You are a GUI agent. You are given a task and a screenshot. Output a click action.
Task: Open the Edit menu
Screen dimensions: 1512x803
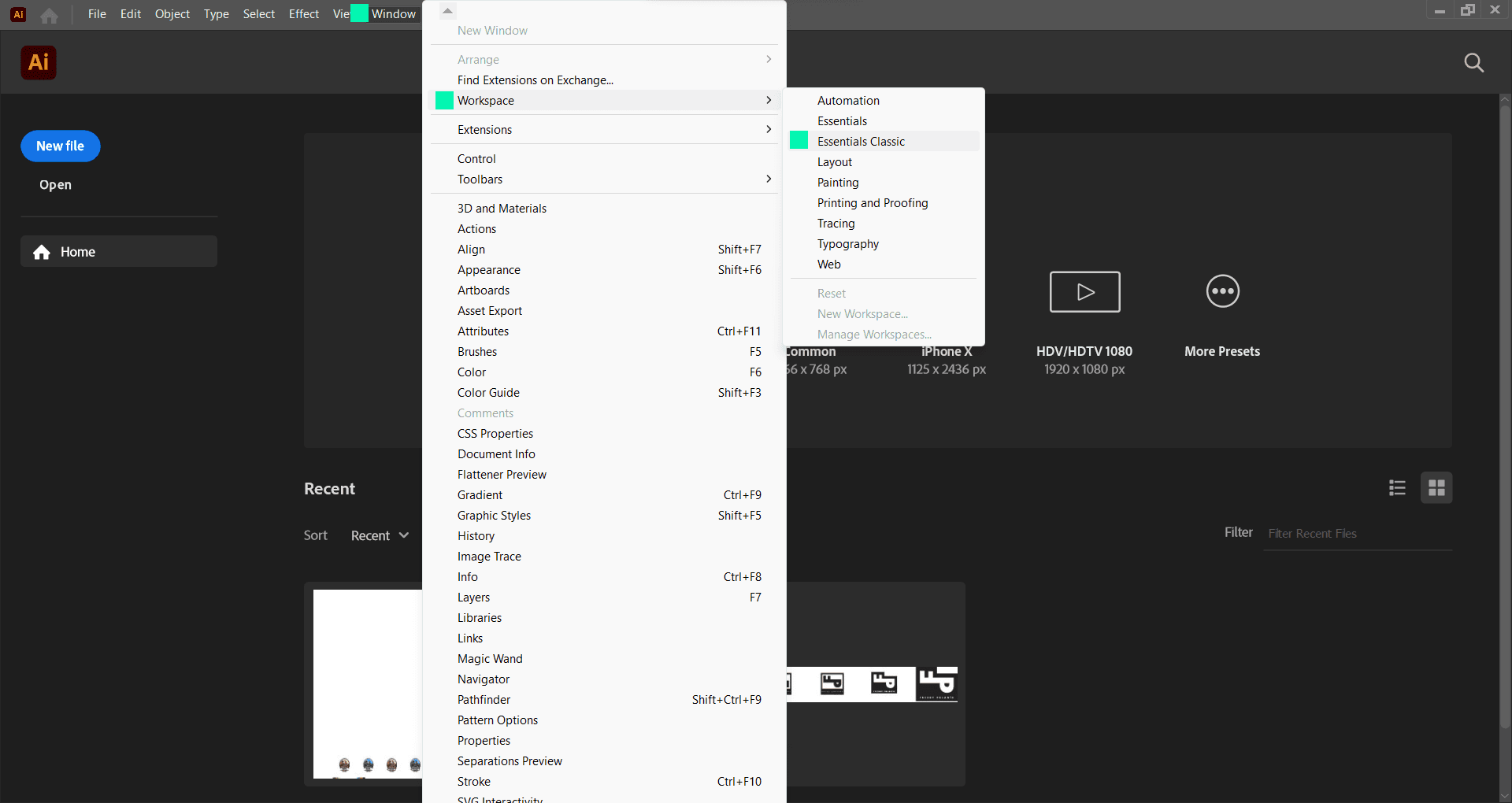130,14
